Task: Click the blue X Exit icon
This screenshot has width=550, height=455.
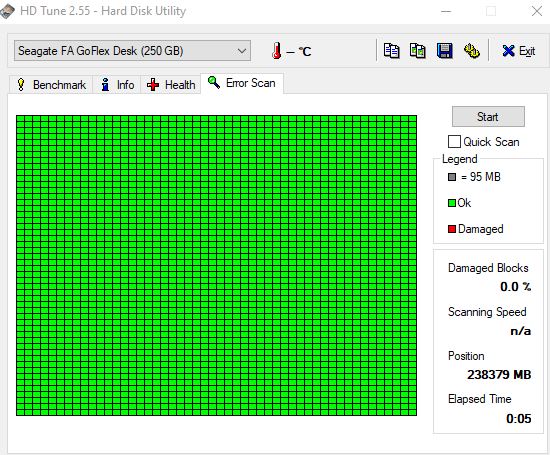Action: 508,51
